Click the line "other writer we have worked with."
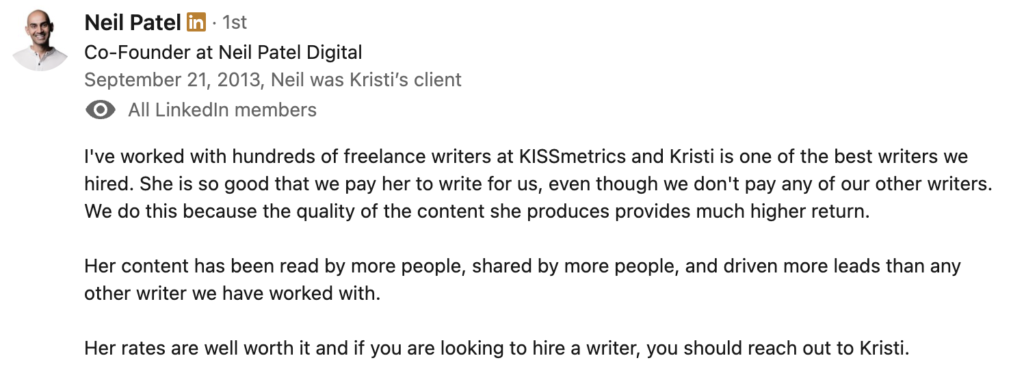1024x369 pixels. [x=232, y=294]
